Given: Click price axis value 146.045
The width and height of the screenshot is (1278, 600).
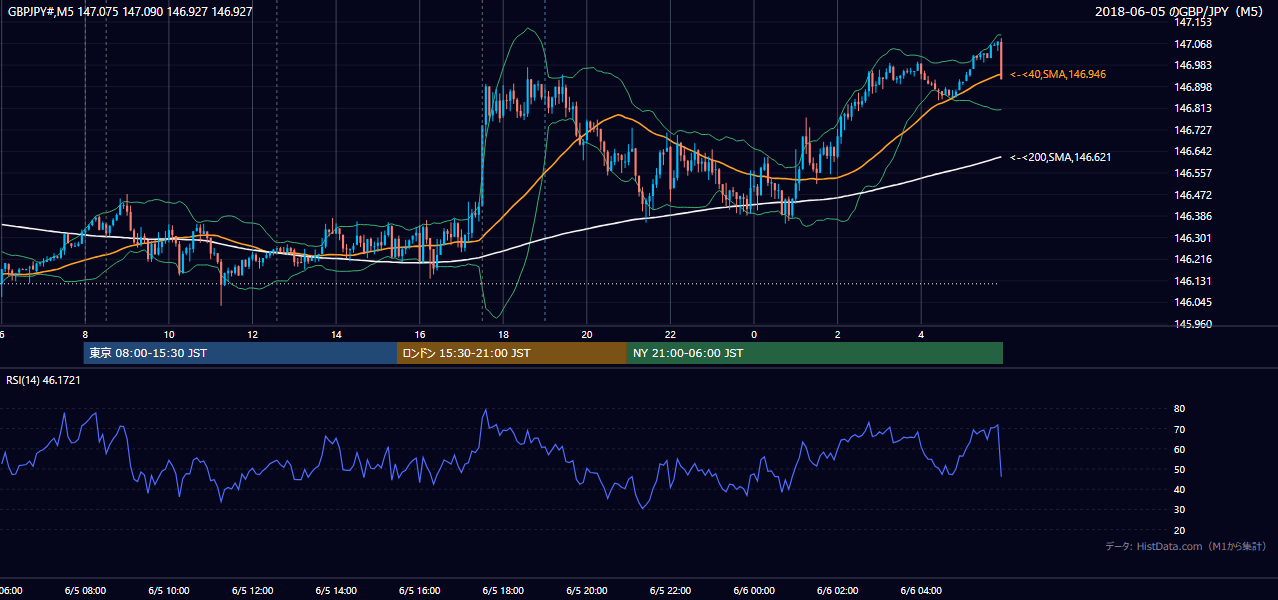Looking at the screenshot, I should (1194, 302).
